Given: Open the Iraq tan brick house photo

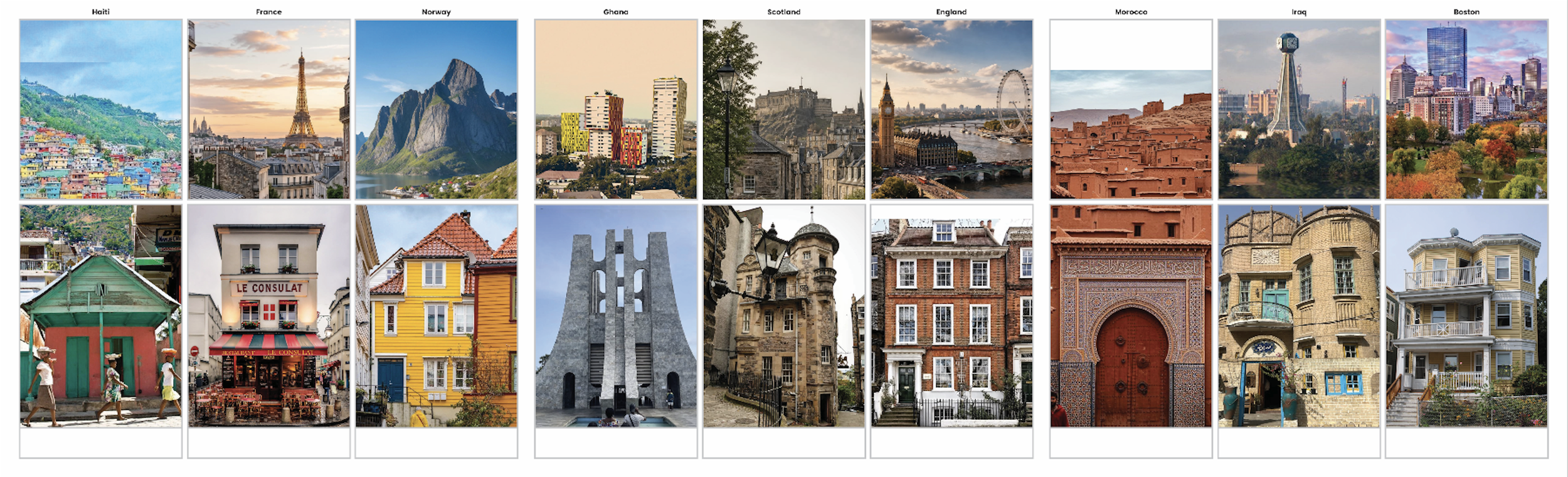Looking at the screenshot, I should tap(1299, 316).
